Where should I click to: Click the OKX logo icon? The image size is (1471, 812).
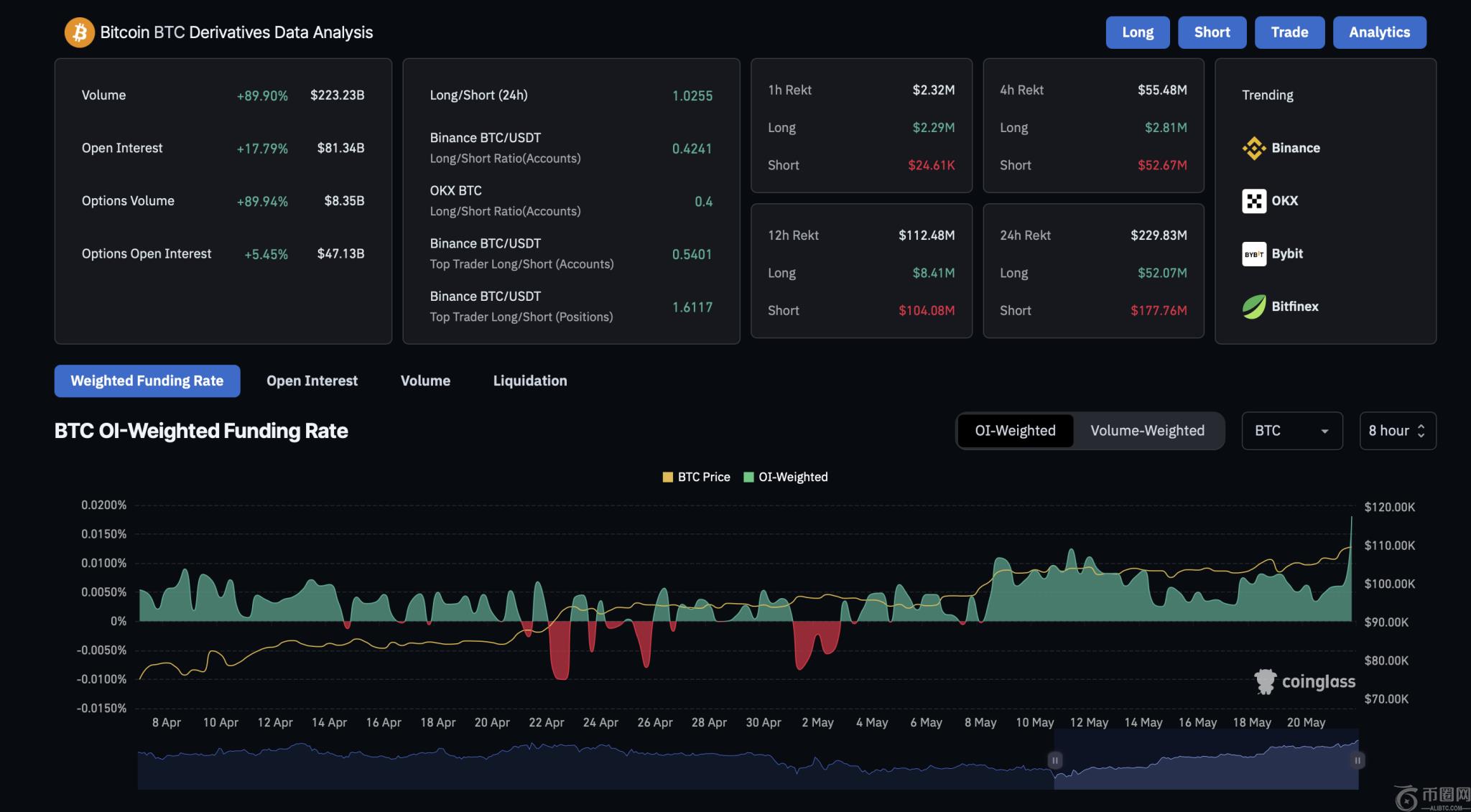tap(1254, 201)
